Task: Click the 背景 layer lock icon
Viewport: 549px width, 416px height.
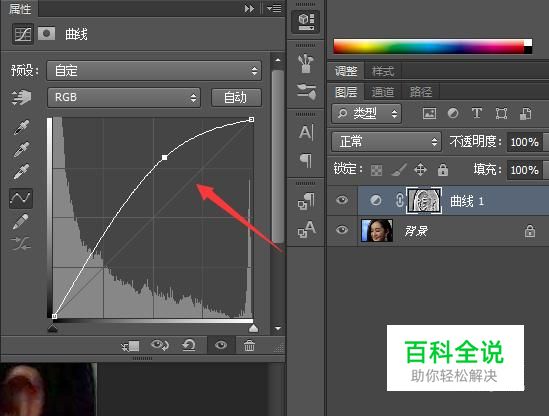Action: (530, 231)
